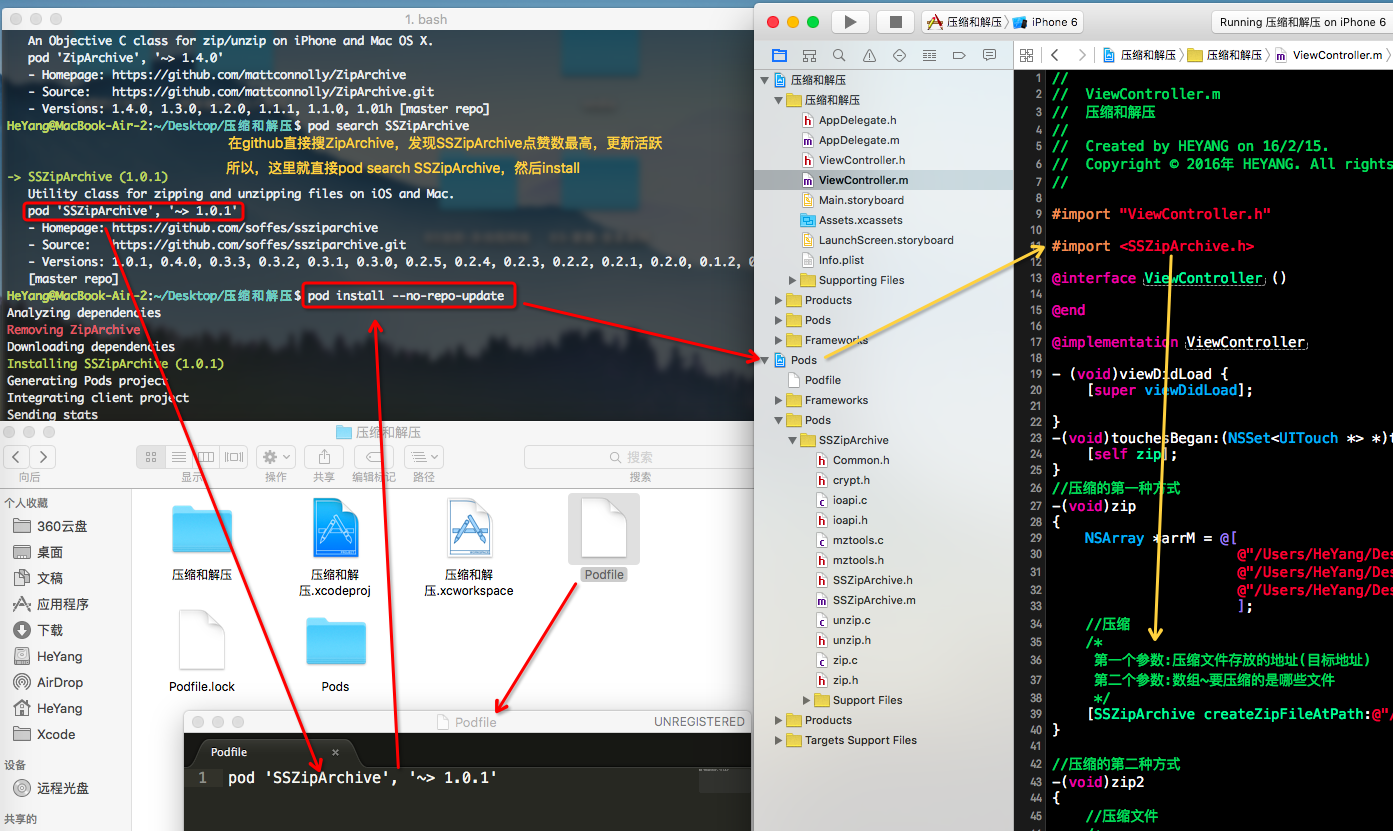Switch Finder to Cover Flow view
Image resolution: width=1393 pixels, height=831 pixels.
tap(234, 457)
